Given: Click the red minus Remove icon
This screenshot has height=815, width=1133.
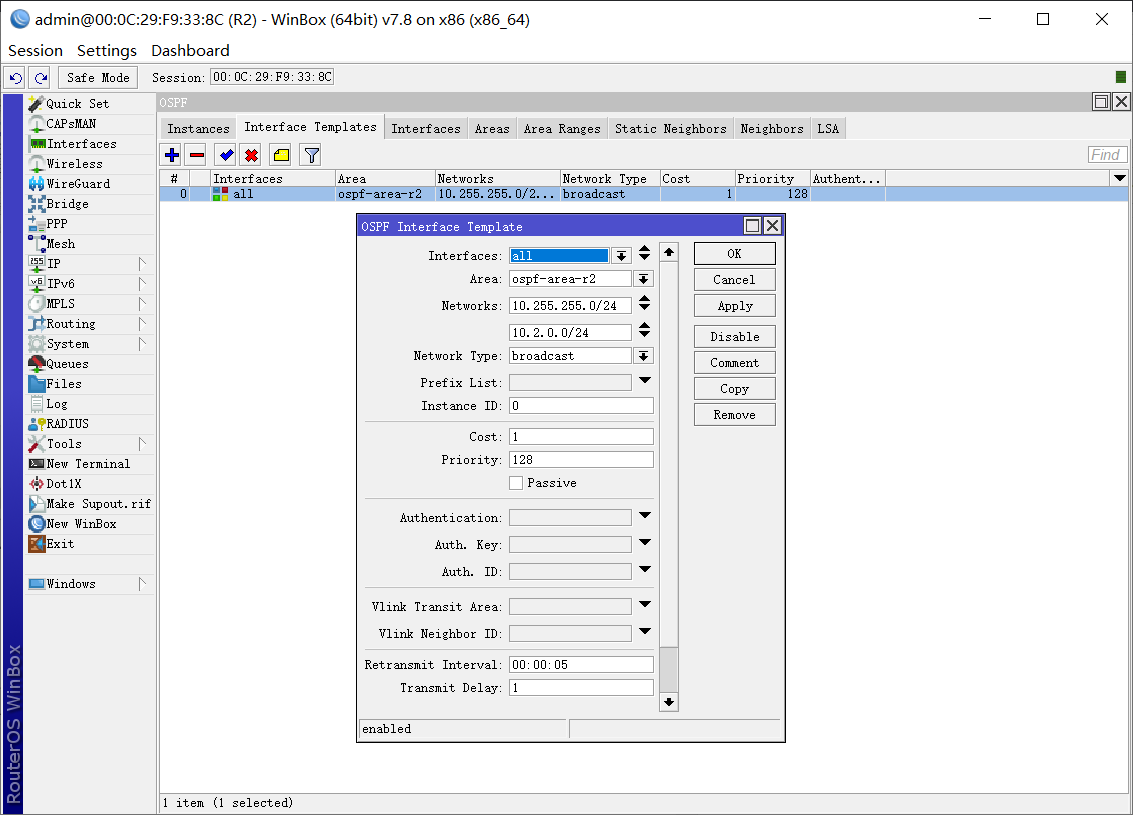Looking at the screenshot, I should point(197,155).
